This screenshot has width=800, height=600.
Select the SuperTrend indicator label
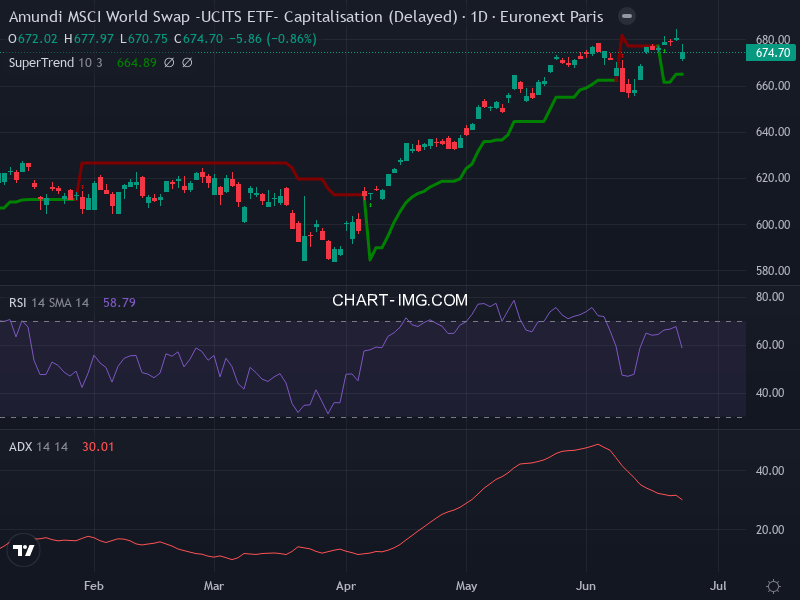(x=41, y=63)
